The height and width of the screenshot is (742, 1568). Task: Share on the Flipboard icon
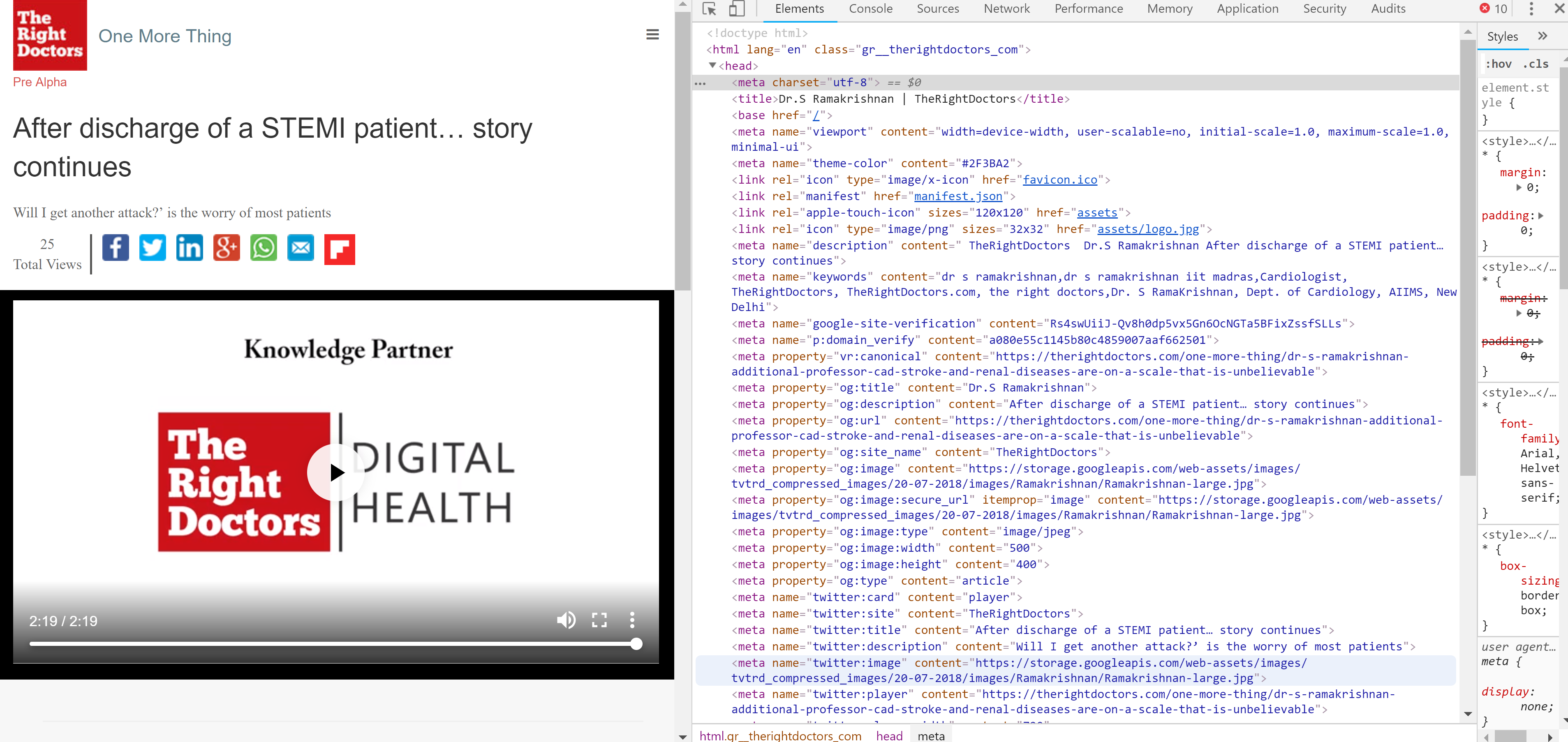[339, 249]
